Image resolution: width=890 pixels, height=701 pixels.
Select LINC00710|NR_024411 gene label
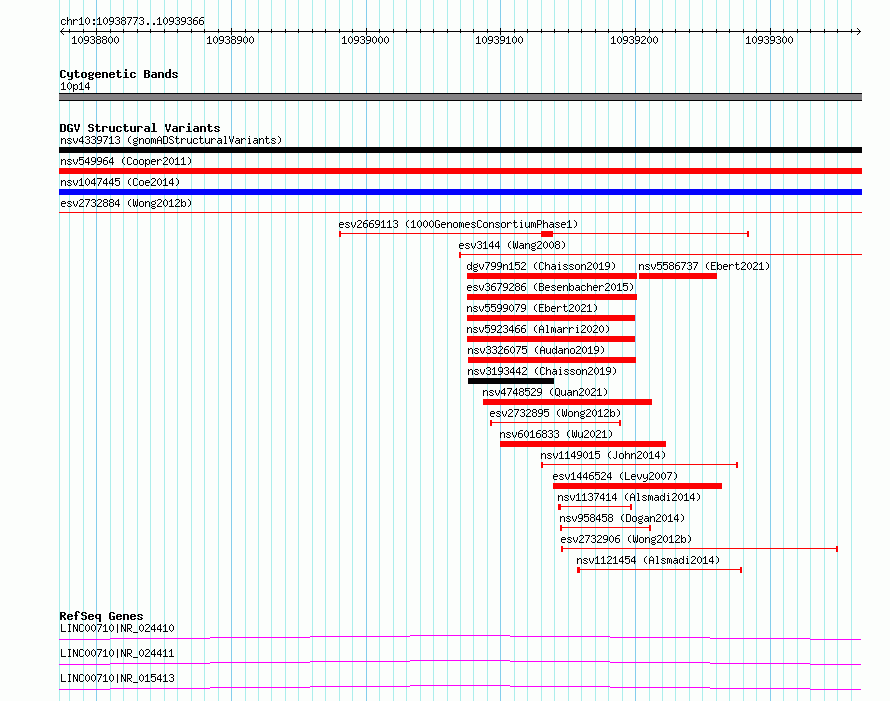tap(117, 653)
